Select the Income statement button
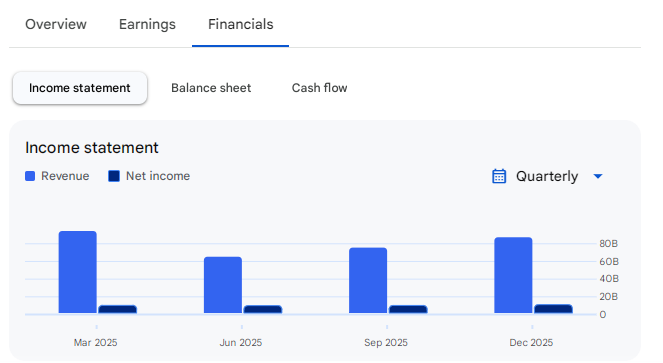 click(x=80, y=88)
